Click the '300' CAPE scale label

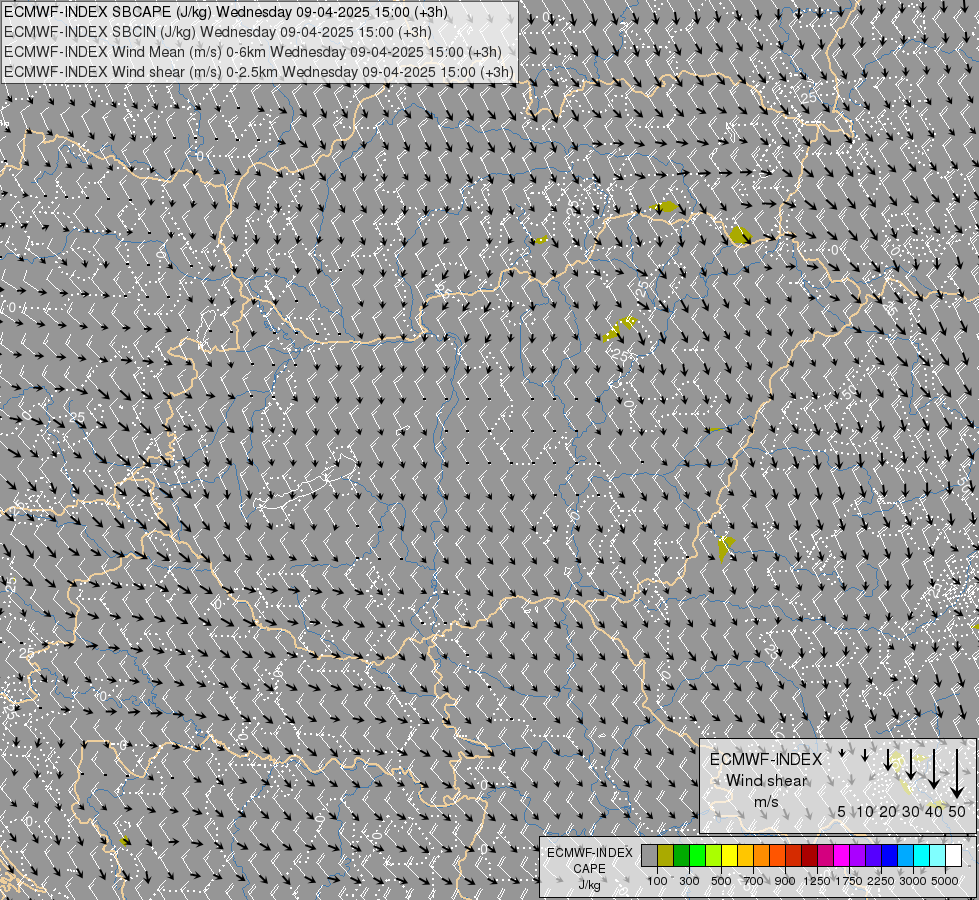pyautogui.click(x=689, y=881)
